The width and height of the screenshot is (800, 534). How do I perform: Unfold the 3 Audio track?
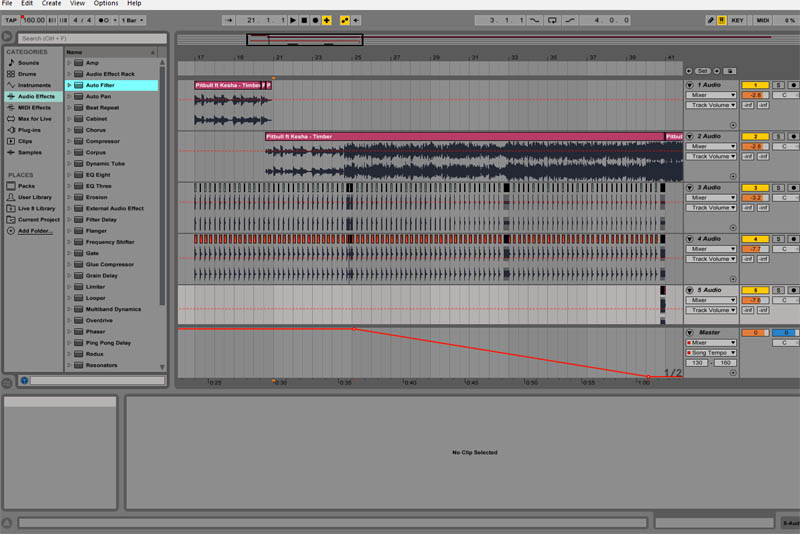click(690, 188)
